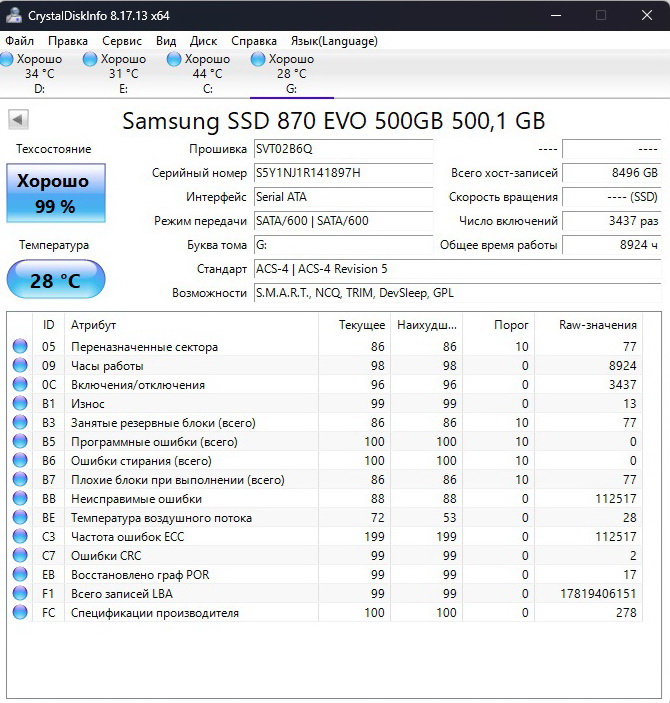670x703 pixels.
Task: Open the Файл menu
Action: (19, 41)
